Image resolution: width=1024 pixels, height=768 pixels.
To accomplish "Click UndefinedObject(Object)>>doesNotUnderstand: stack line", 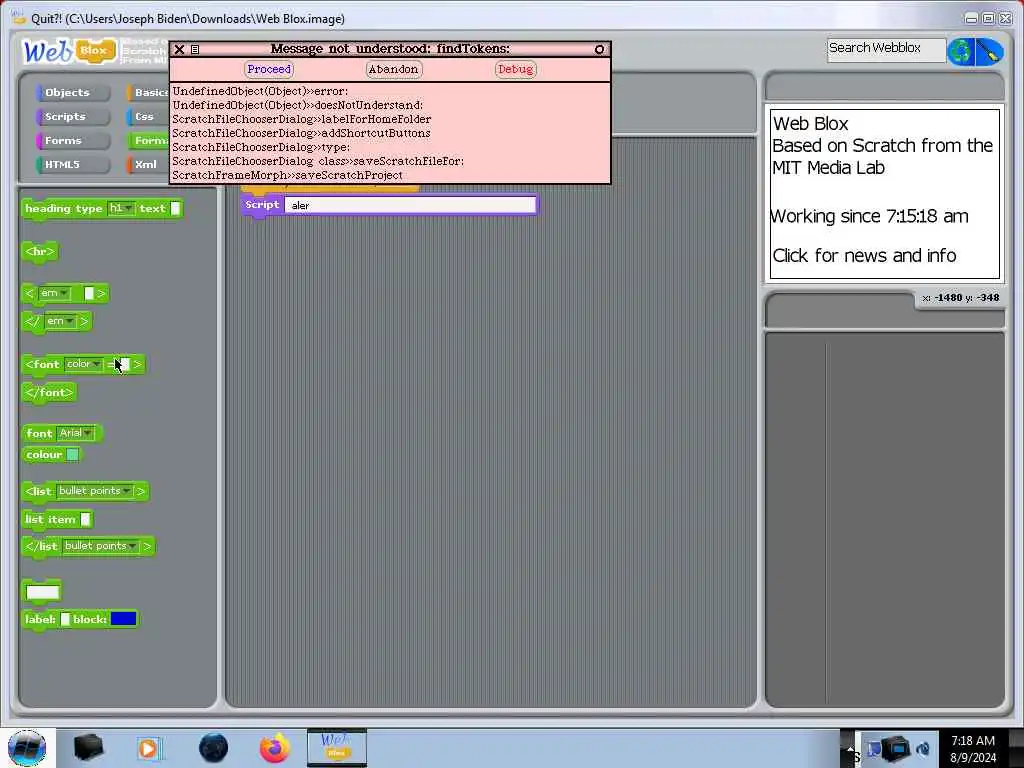I will tap(298, 105).
